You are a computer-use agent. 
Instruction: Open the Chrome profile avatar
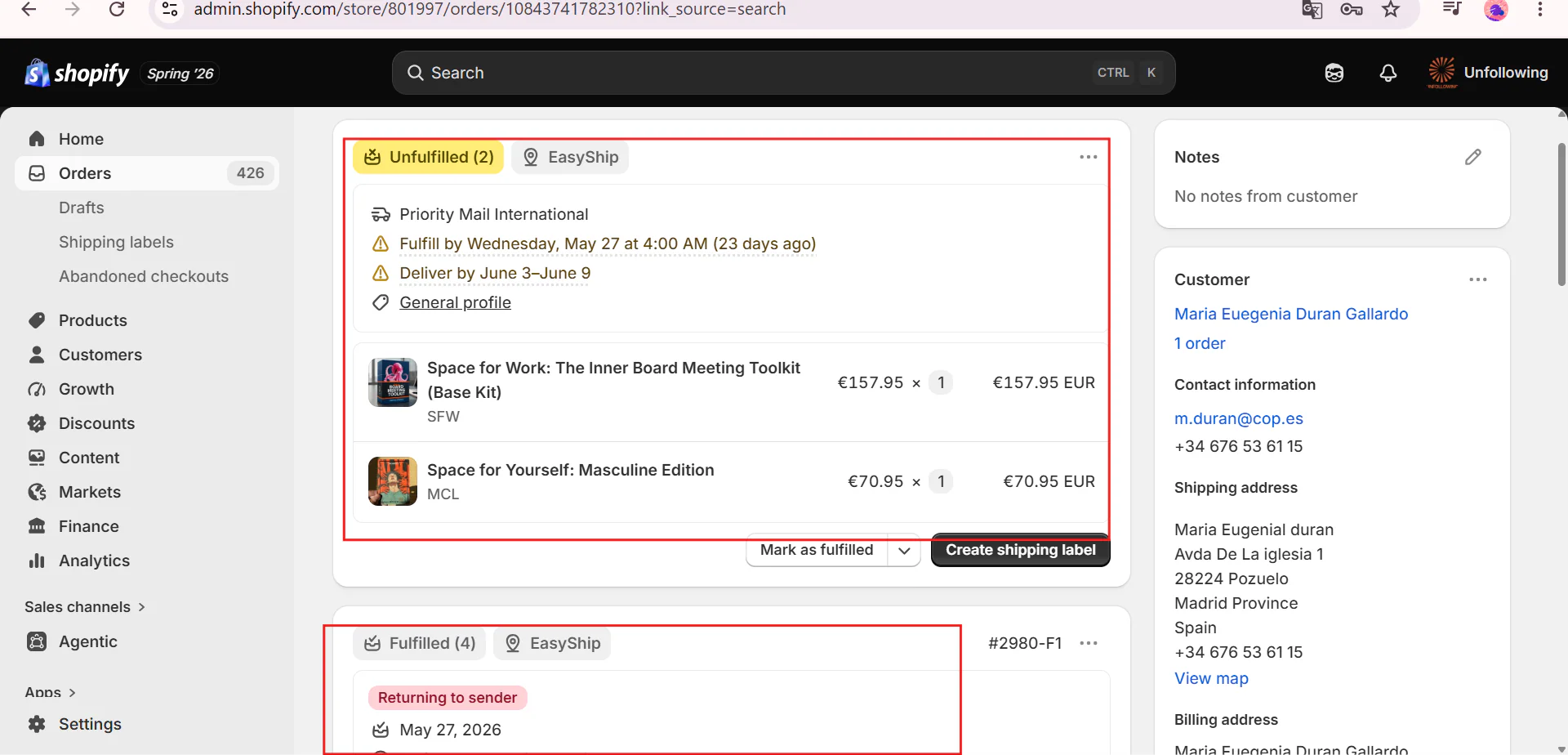(1496, 10)
